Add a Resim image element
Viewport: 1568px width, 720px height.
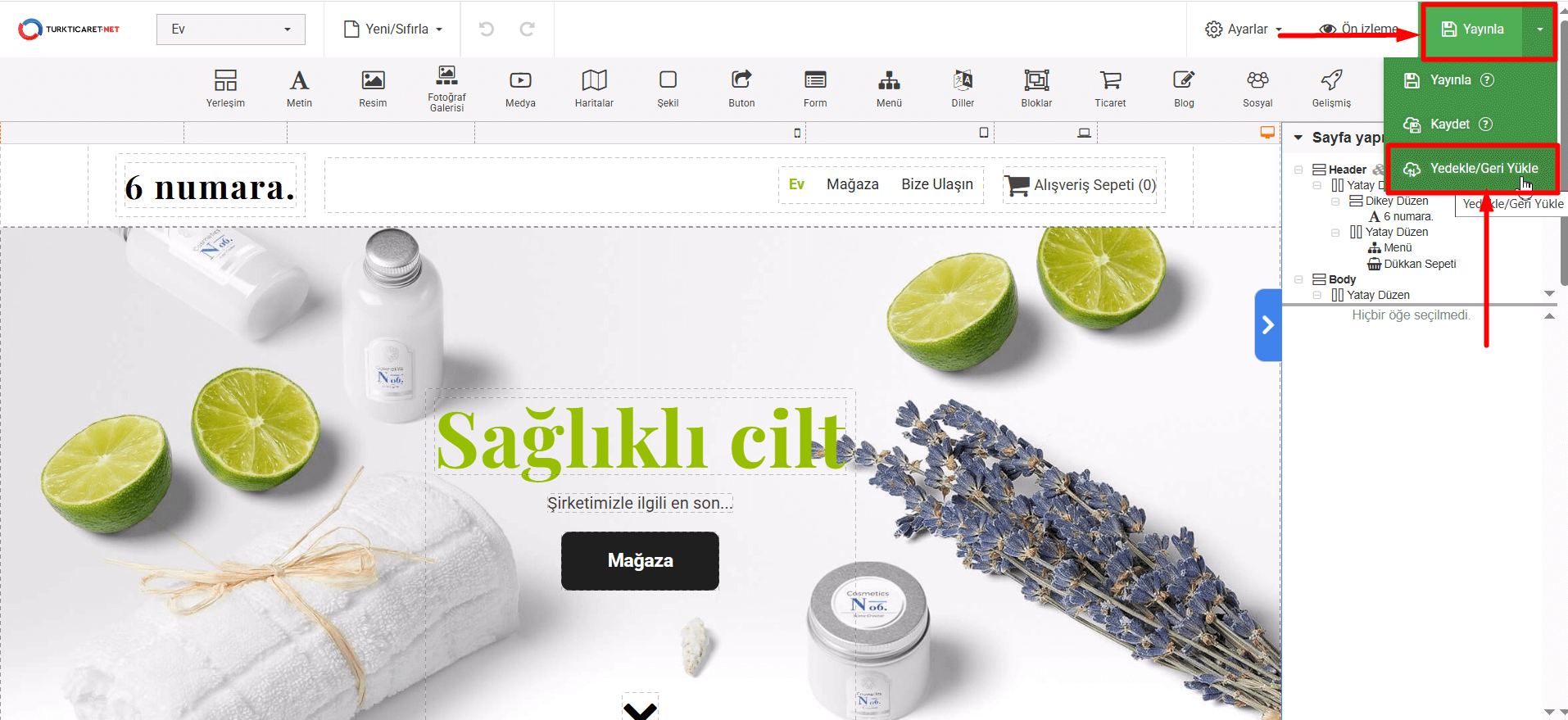click(x=373, y=88)
